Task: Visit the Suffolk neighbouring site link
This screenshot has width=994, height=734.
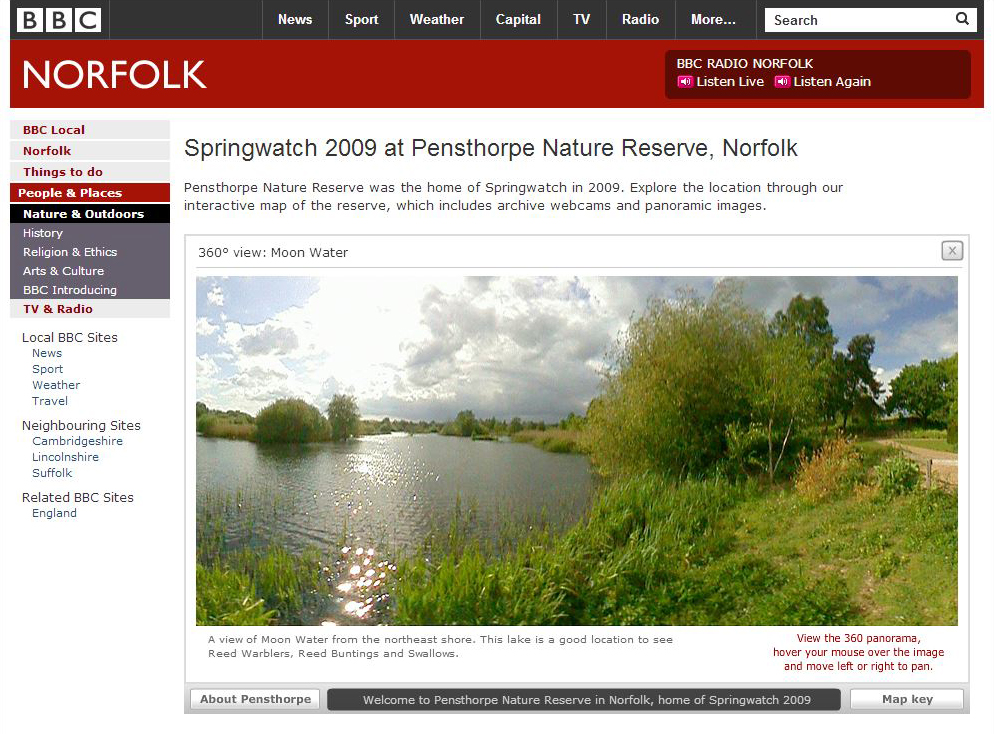Action: point(52,473)
